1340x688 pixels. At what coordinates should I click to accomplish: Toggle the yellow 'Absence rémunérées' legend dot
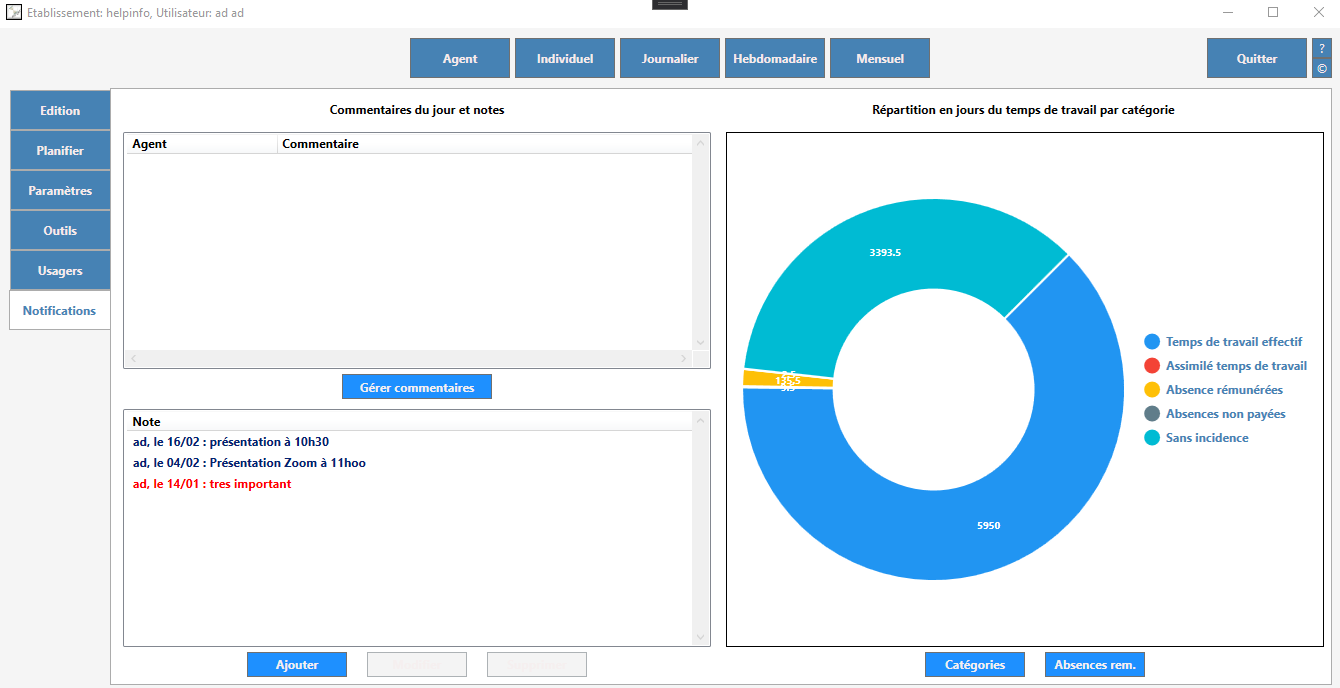(1152, 390)
